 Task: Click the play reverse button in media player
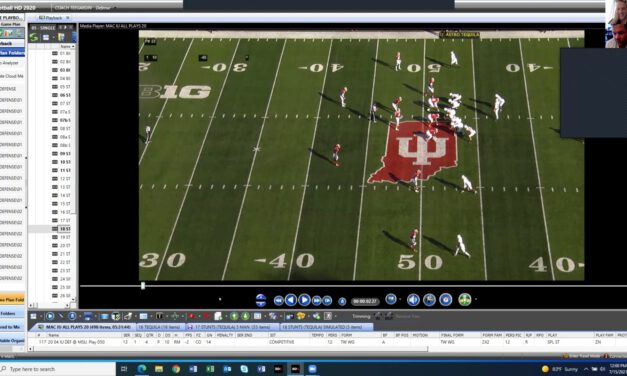[291, 300]
